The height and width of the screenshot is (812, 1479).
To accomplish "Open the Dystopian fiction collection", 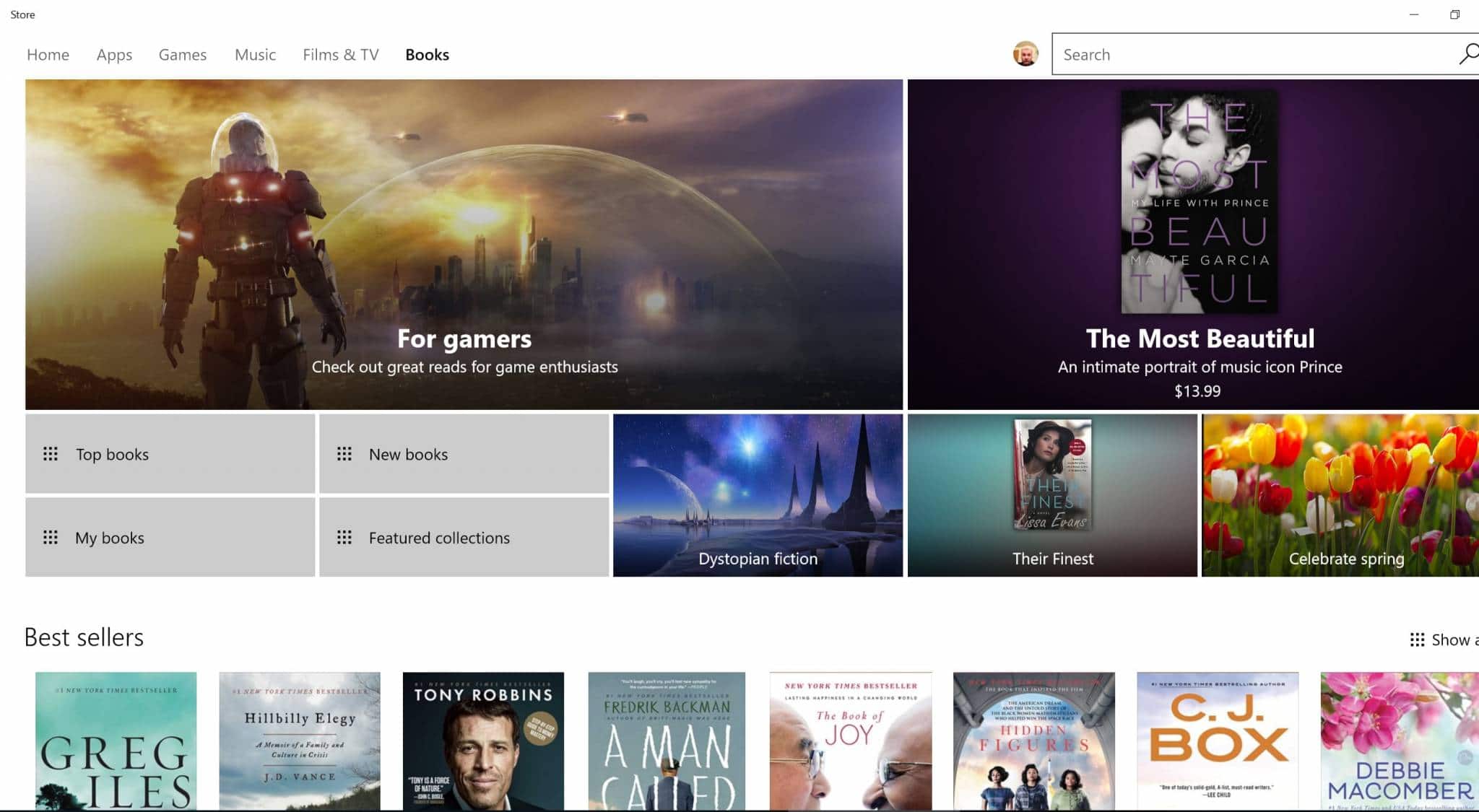I will coord(758,495).
